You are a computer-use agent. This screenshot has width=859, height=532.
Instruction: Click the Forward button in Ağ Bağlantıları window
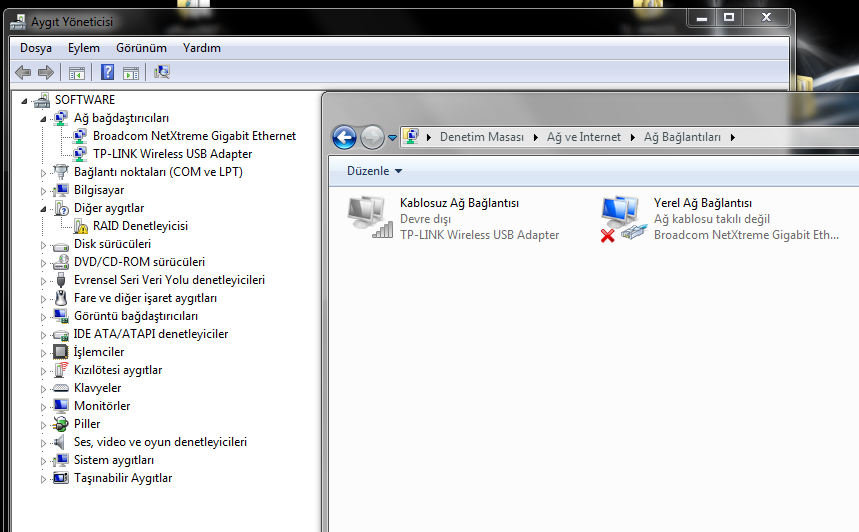point(373,137)
